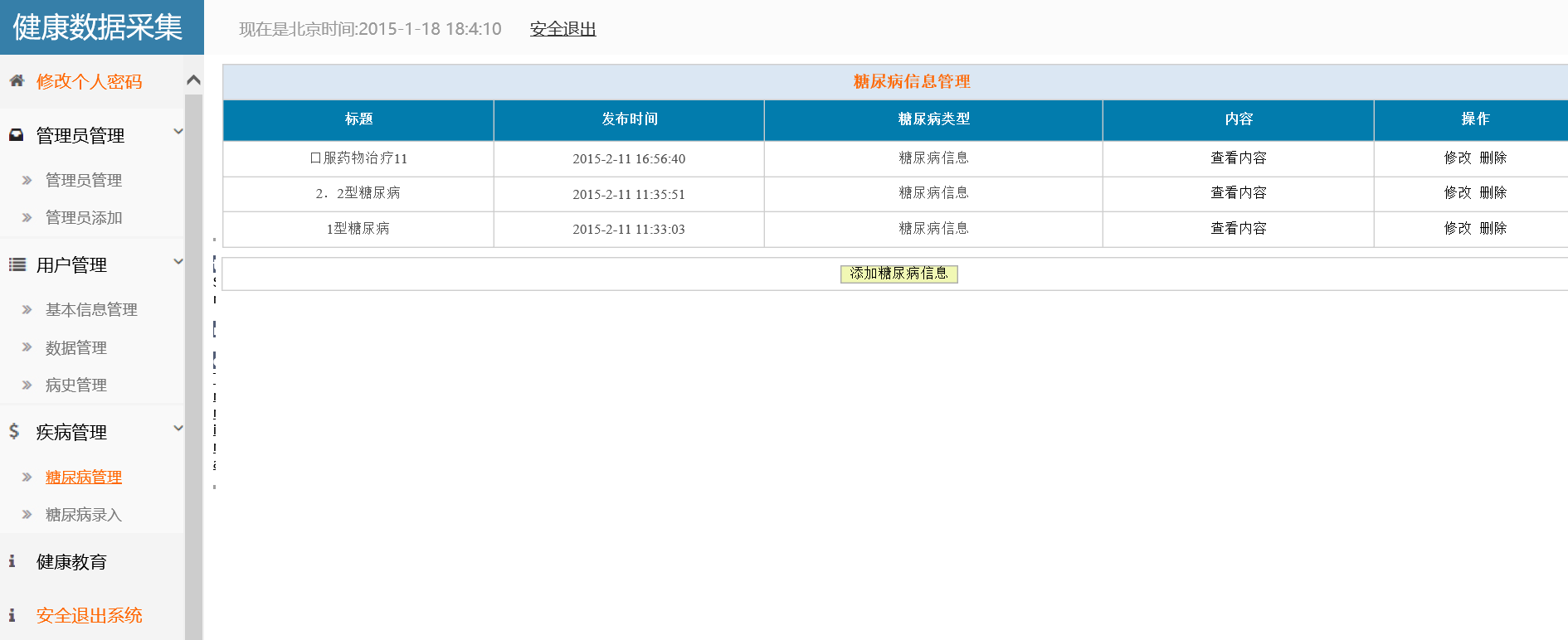The height and width of the screenshot is (640, 1568).
Task: Click the 口服药物治疗11 title cell
Action: click(358, 158)
